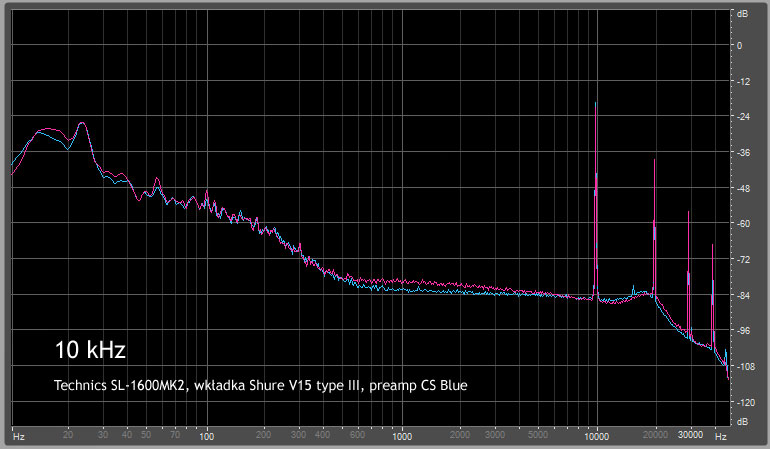Screen dimensions: 770x449
Task: Click the 1000 Hz frequency axis label
Action: [402, 436]
